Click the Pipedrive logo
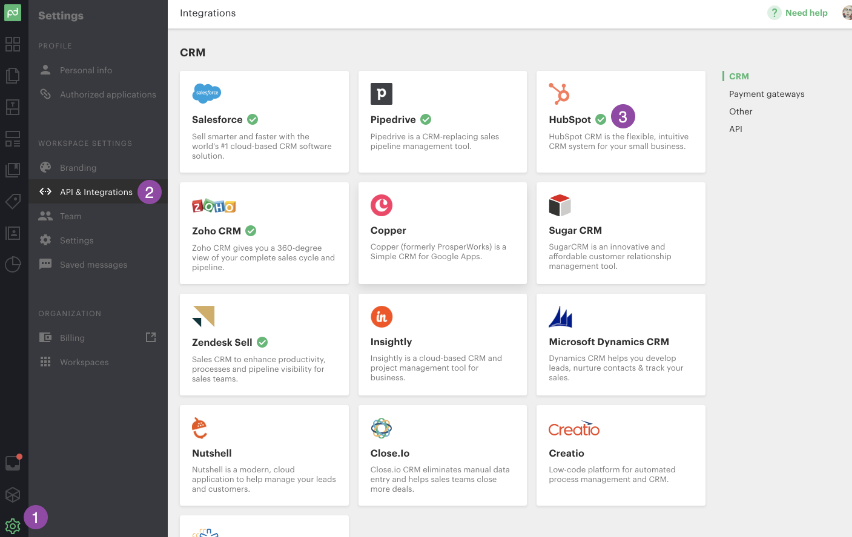 coord(381,94)
